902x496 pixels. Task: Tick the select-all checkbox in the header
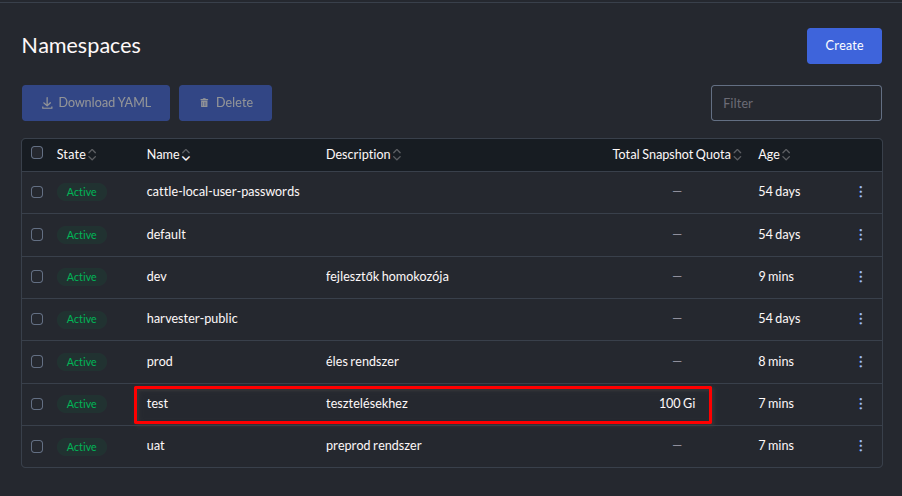(x=37, y=153)
